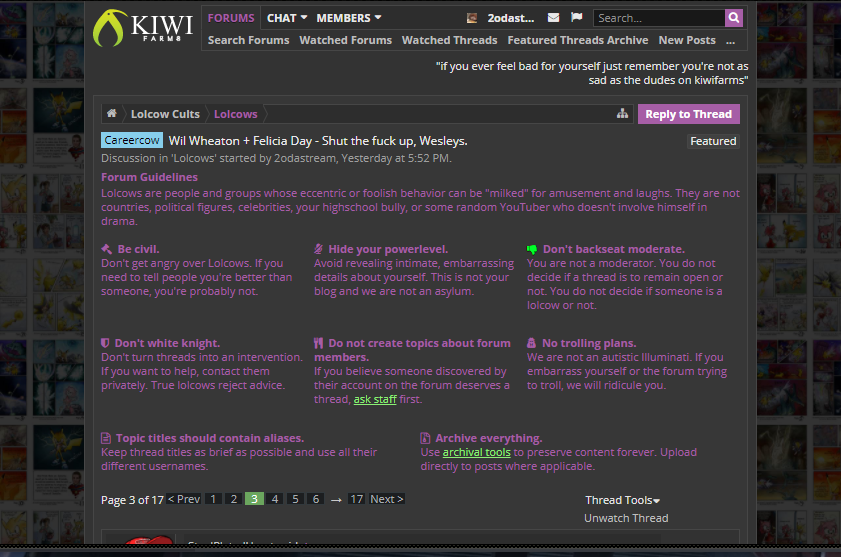
Task: Go to page 2
Action: (234, 499)
